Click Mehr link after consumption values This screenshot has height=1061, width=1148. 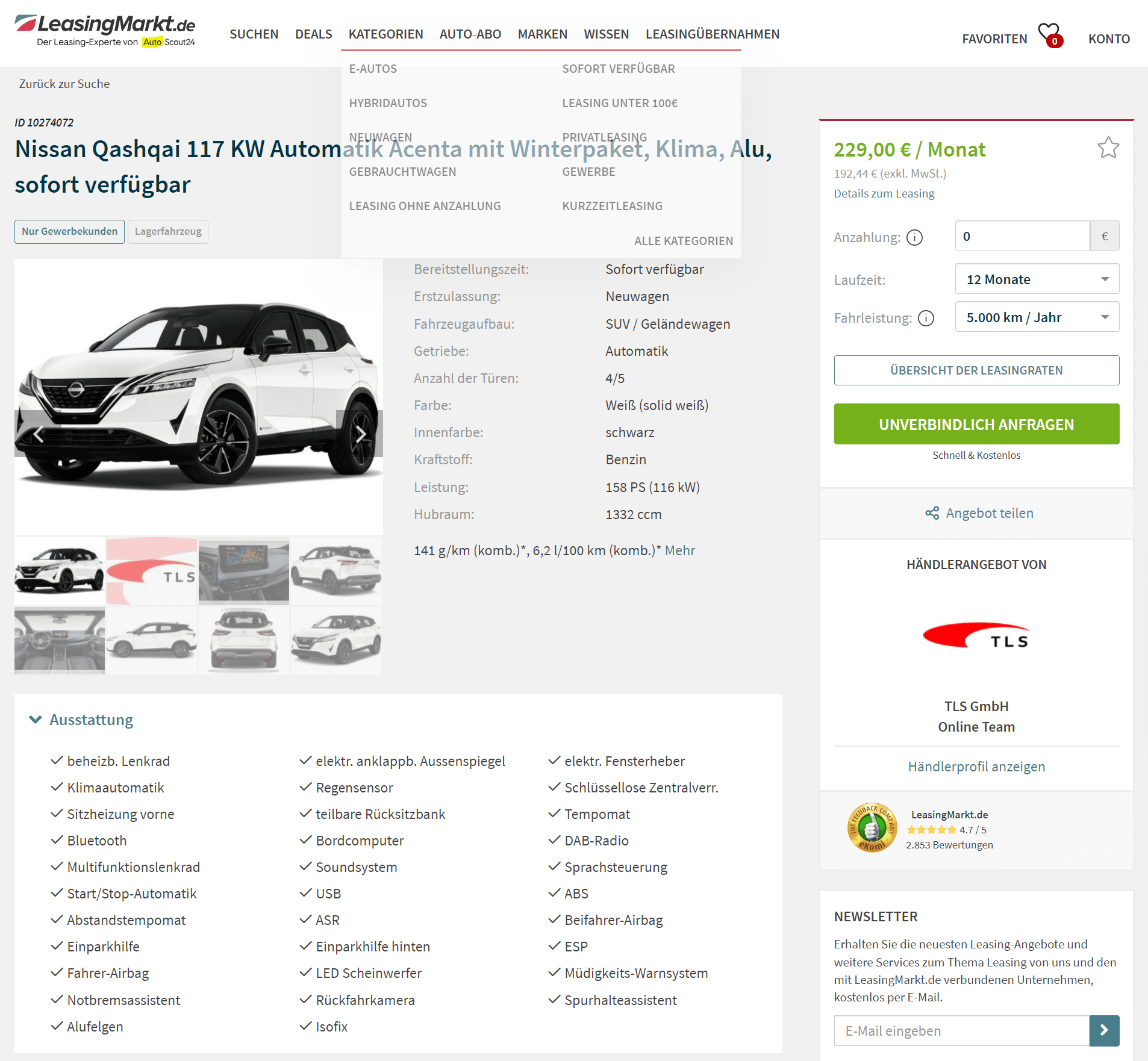(679, 550)
